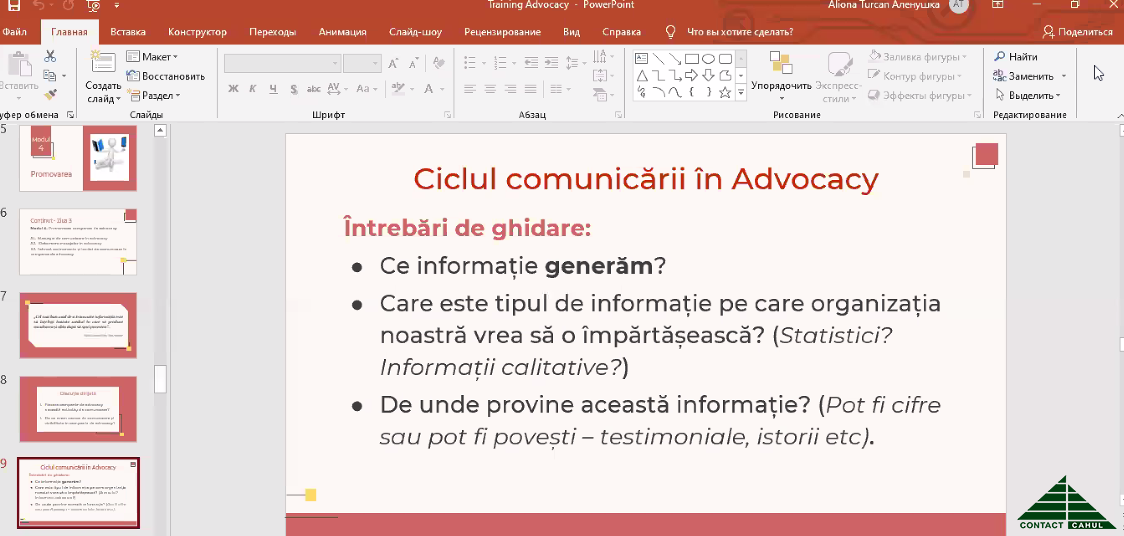The width and height of the screenshot is (1124, 536).
Task: Toggle underline (Ч) formatting
Action: [x=271, y=89]
